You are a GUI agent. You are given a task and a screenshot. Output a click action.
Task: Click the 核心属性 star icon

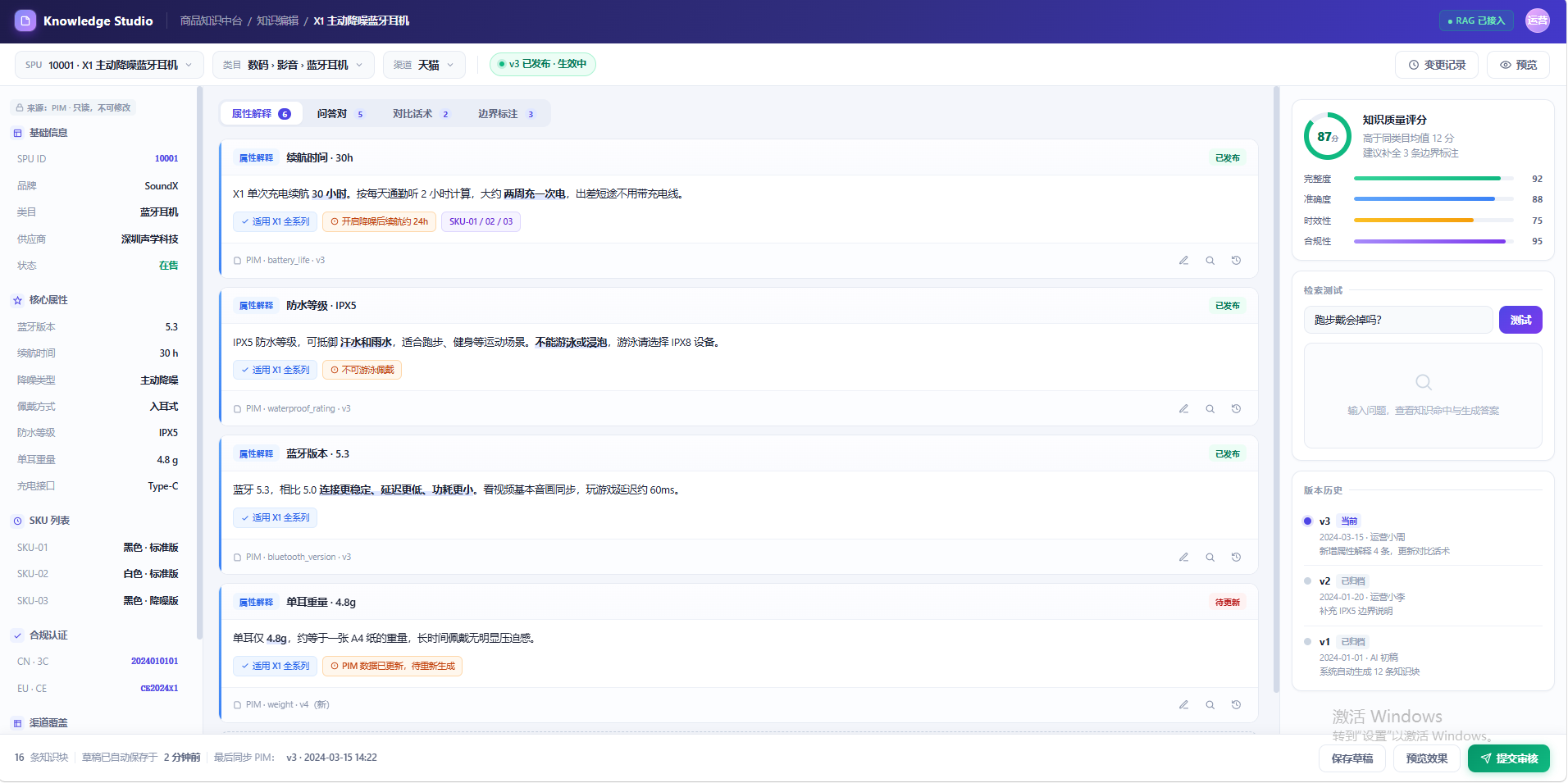(17, 300)
